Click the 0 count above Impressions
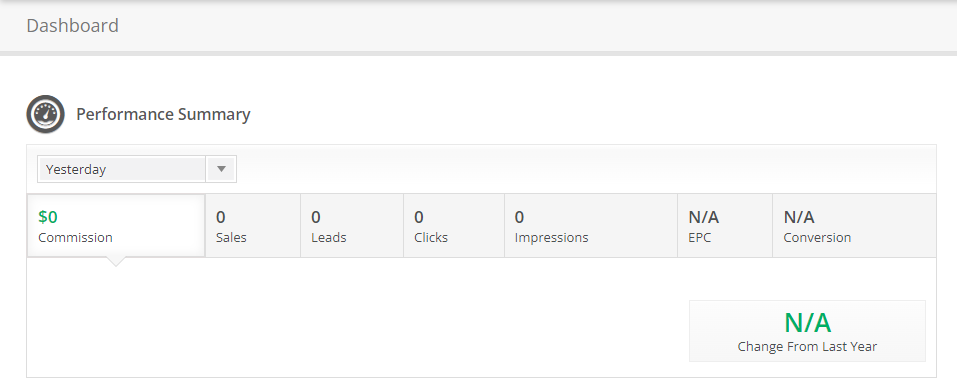Image resolution: width=957 pixels, height=384 pixels. click(519, 217)
